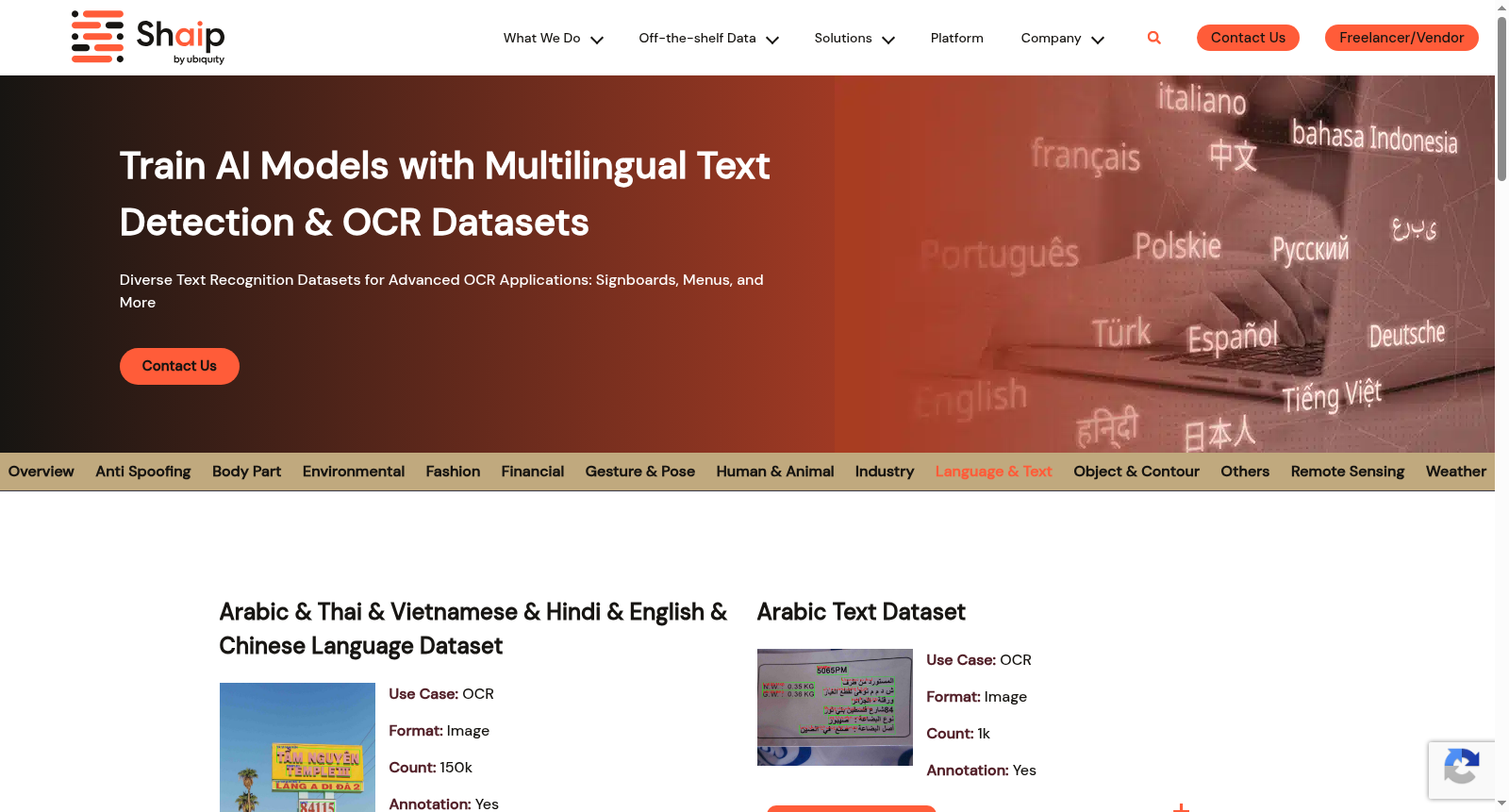Go to the Platform page
This screenshot has width=1509, height=812.
point(956,39)
